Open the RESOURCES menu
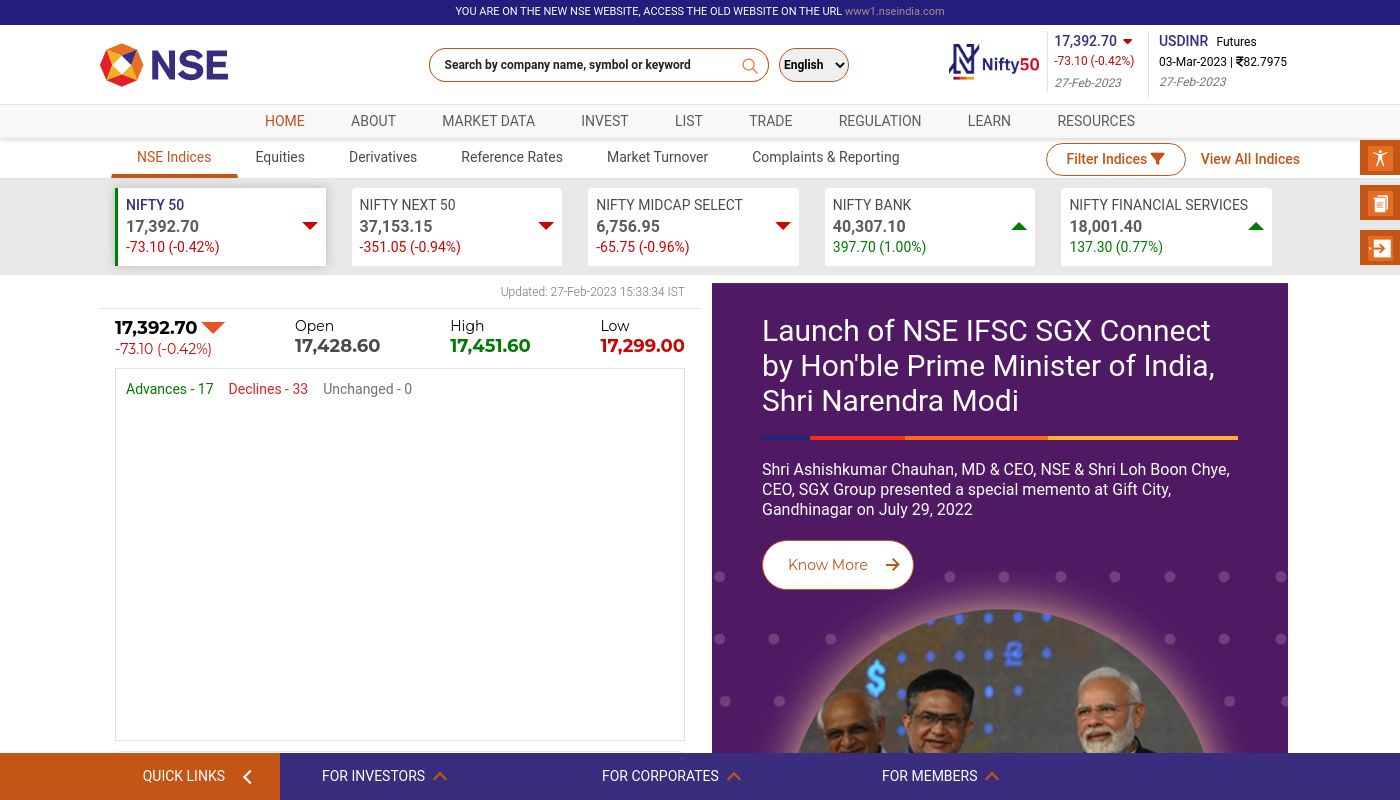This screenshot has width=1400, height=800. pyautogui.click(x=1096, y=121)
